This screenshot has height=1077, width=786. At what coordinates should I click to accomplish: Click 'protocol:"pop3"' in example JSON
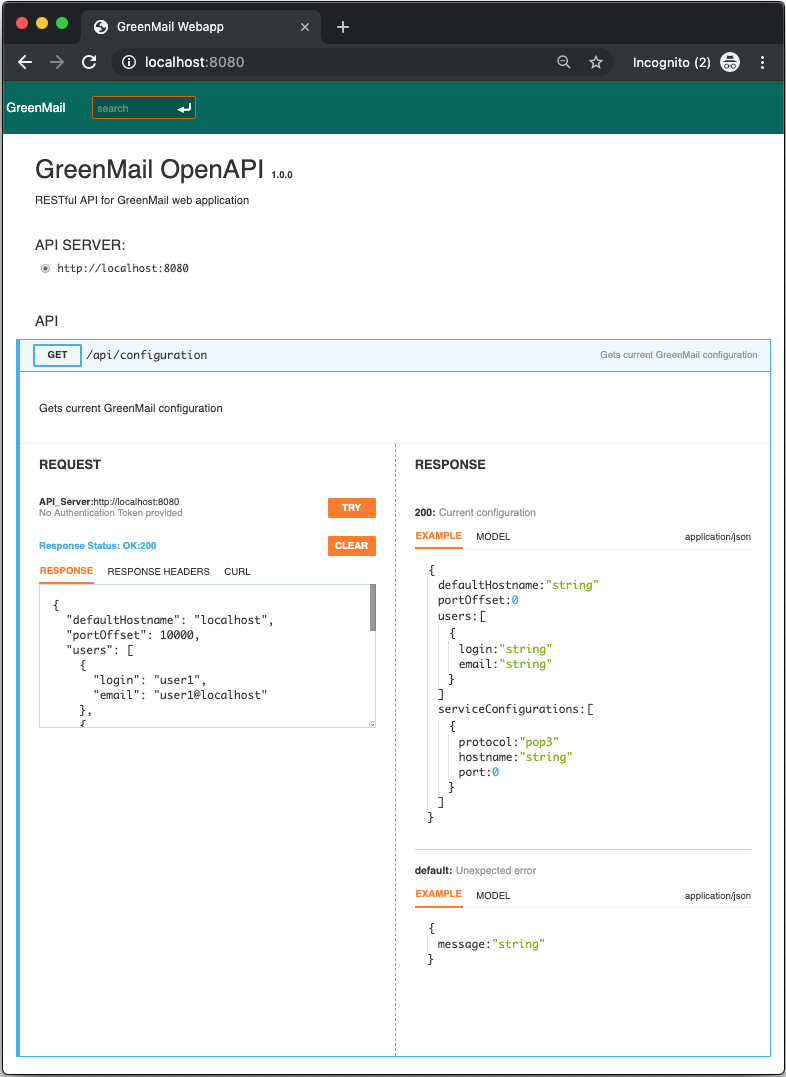(x=509, y=742)
